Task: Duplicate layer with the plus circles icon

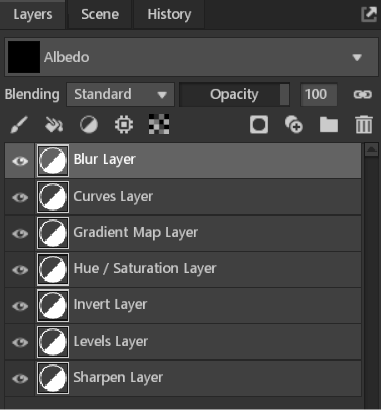Action: pos(294,125)
